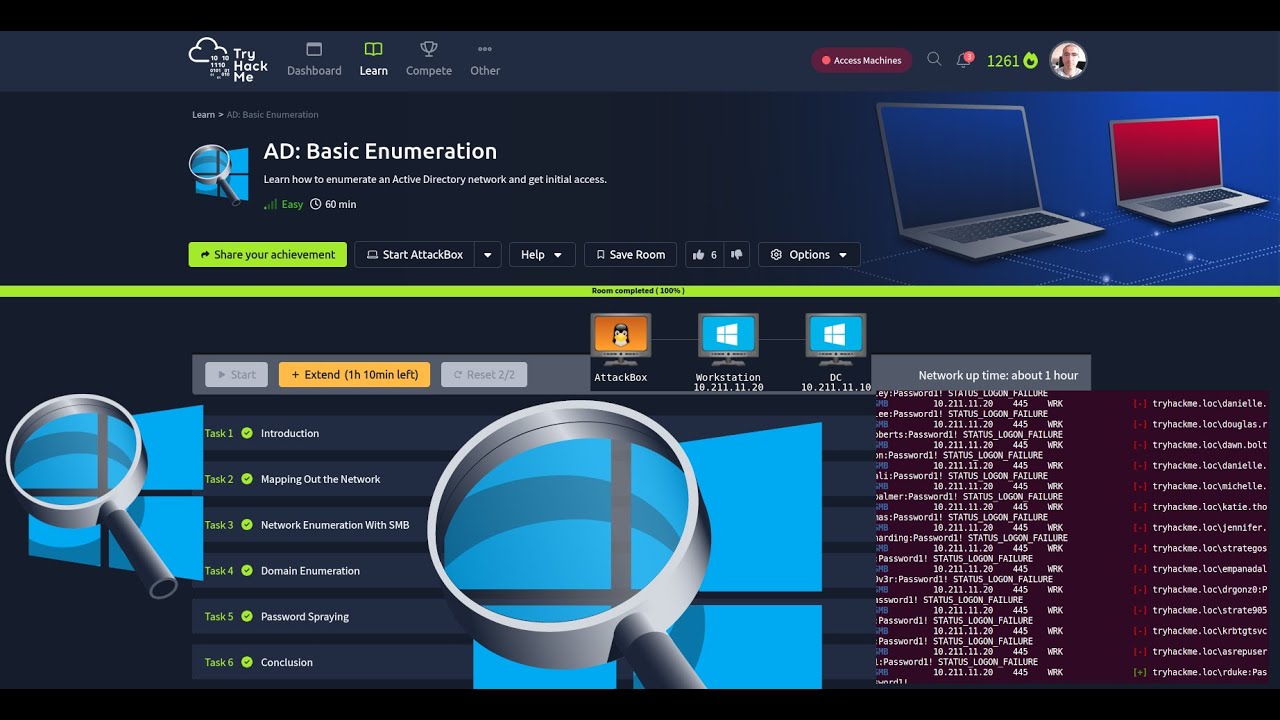
Task: Follow the Learn breadcrumb link
Action: coord(203,115)
